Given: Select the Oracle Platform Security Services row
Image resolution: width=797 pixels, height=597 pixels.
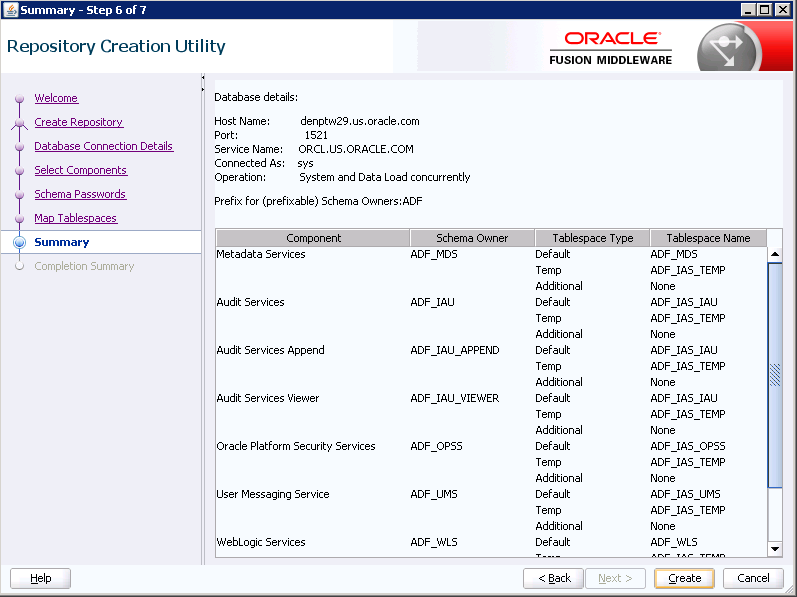Looking at the screenshot, I should (491, 446).
